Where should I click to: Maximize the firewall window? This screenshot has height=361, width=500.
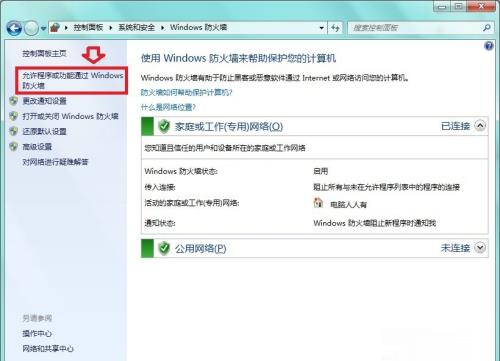tap(459, 6)
